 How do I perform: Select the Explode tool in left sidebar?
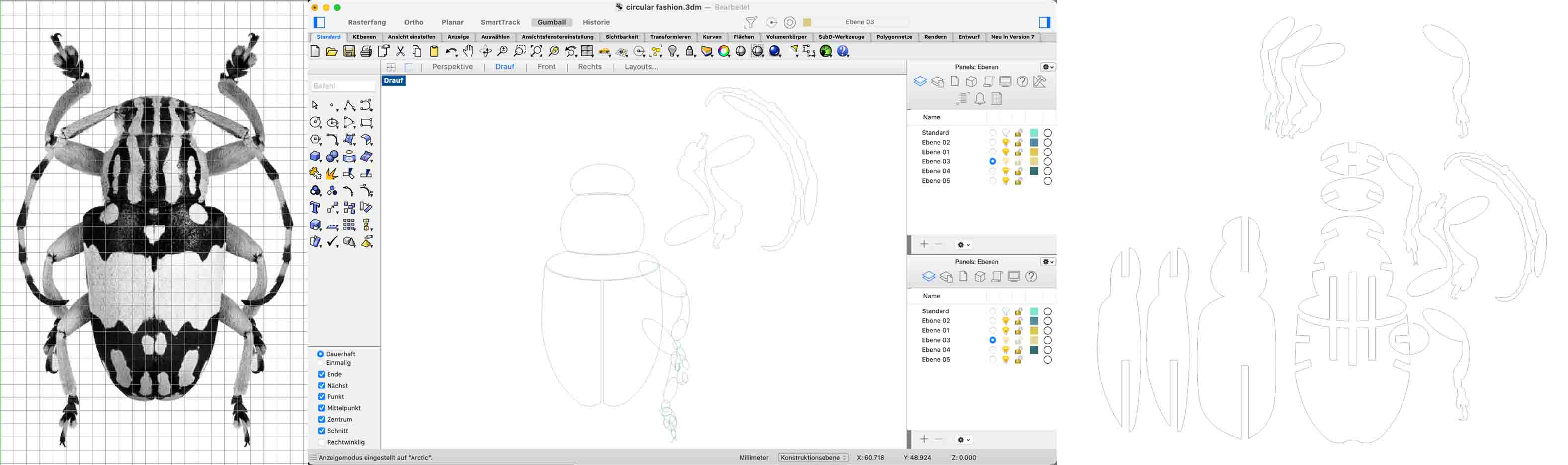[x=331, y=174]
